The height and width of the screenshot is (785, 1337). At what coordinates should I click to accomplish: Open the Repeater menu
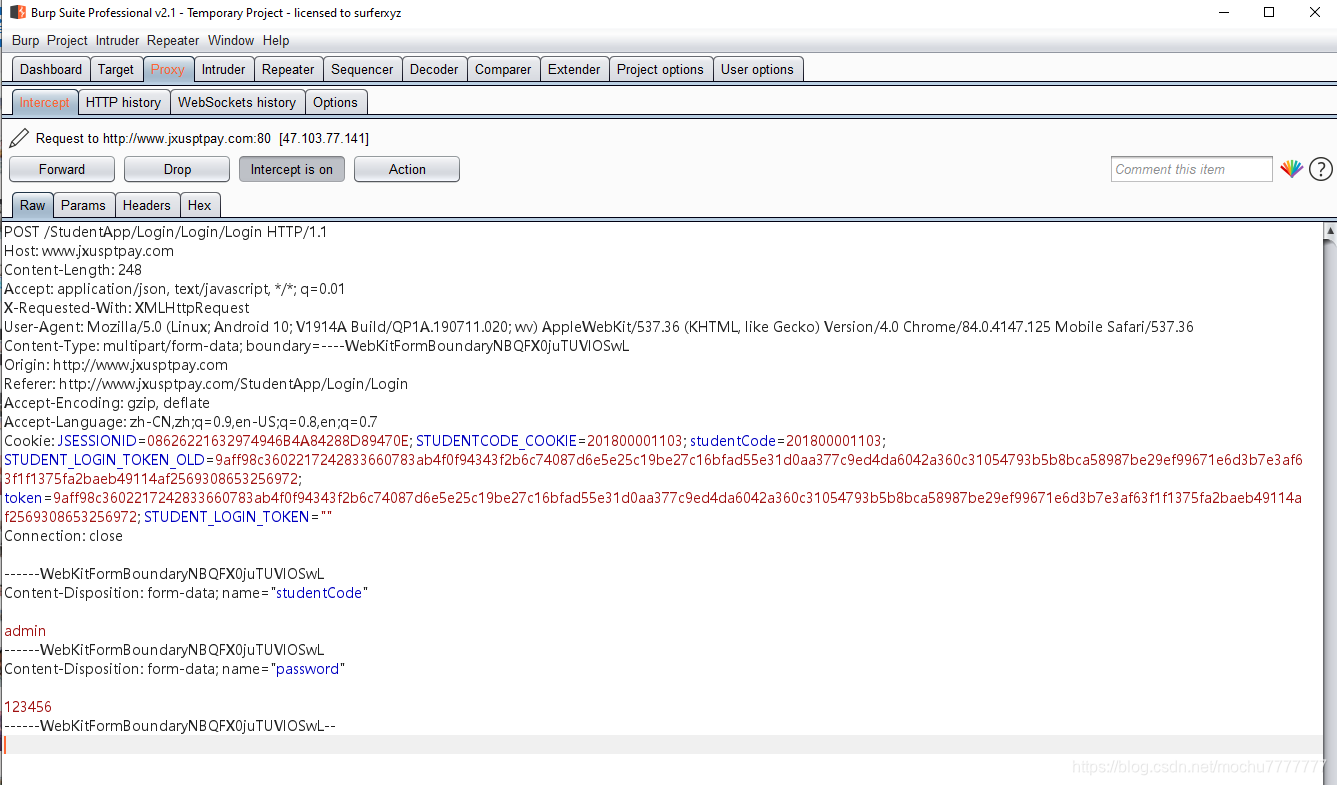(x=173, y=41)
